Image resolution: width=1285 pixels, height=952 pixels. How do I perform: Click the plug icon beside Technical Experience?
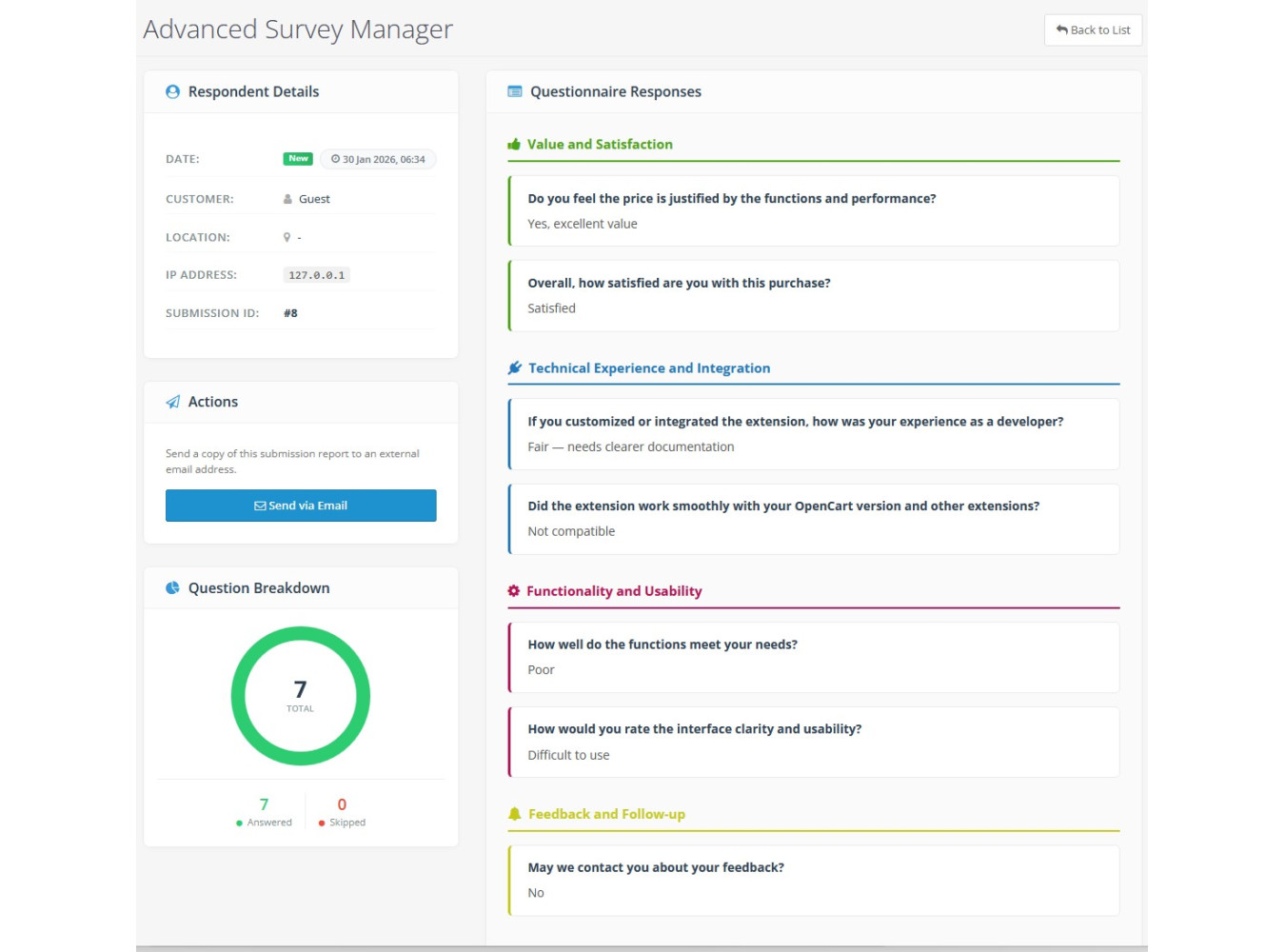(x=515, y=368)
